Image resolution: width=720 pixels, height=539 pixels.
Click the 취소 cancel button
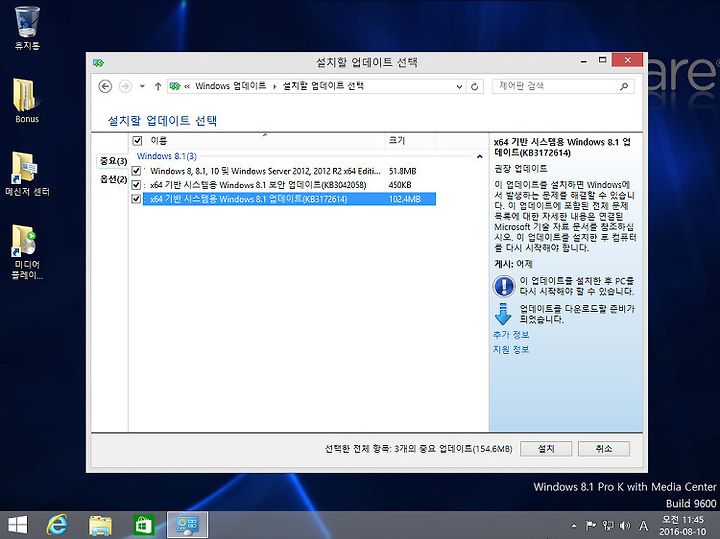click(604, 449)
